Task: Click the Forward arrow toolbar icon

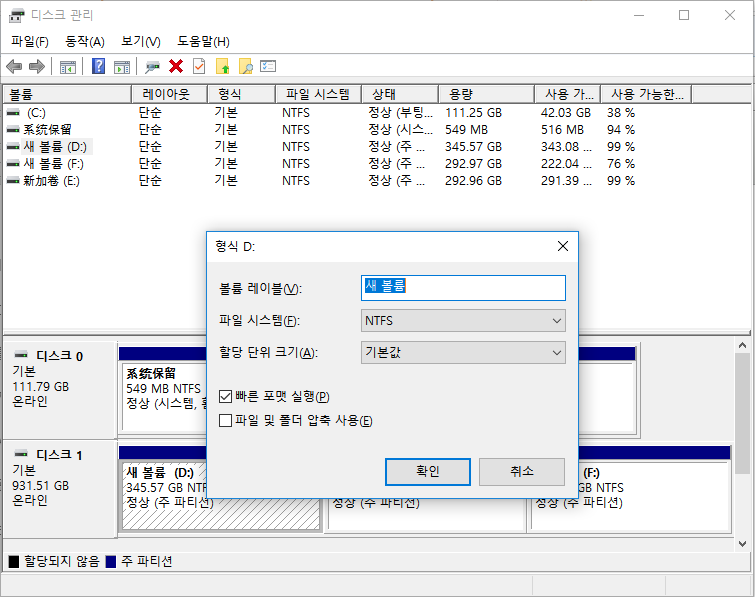Action: point(37,66)
